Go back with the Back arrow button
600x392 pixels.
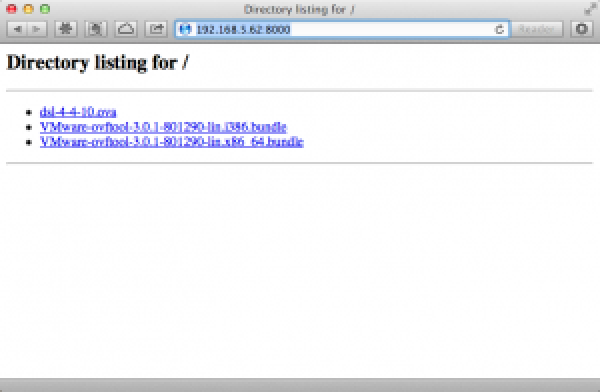[17, 29]
